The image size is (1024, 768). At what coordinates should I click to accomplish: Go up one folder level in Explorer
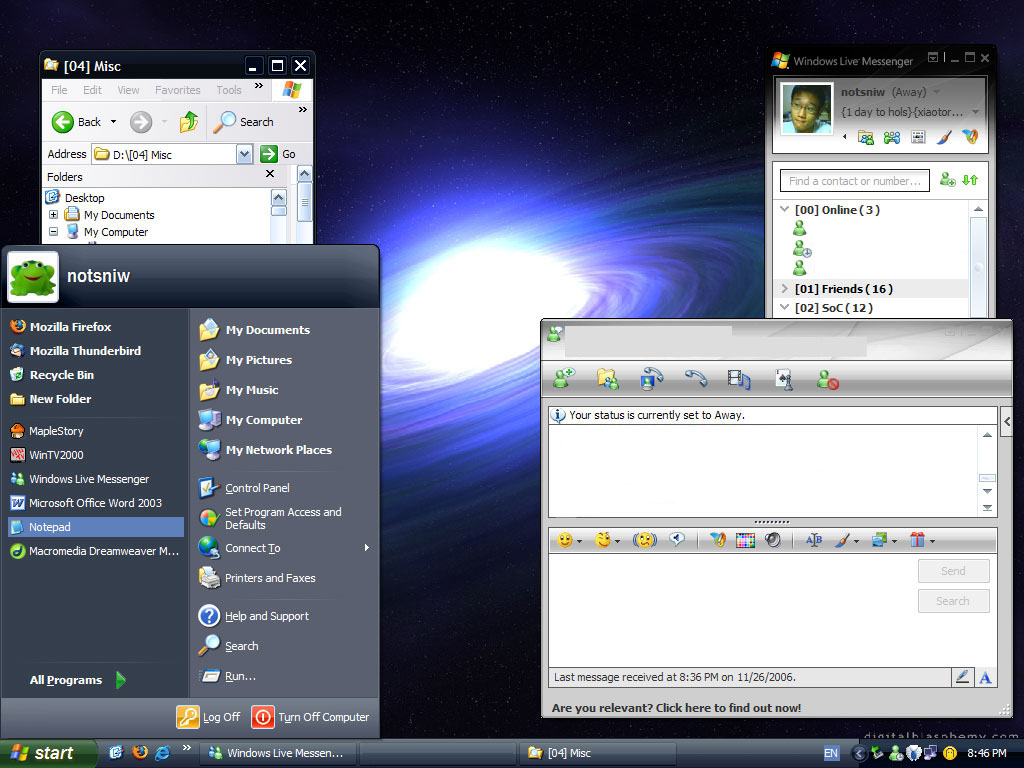[x=189, y=121]
